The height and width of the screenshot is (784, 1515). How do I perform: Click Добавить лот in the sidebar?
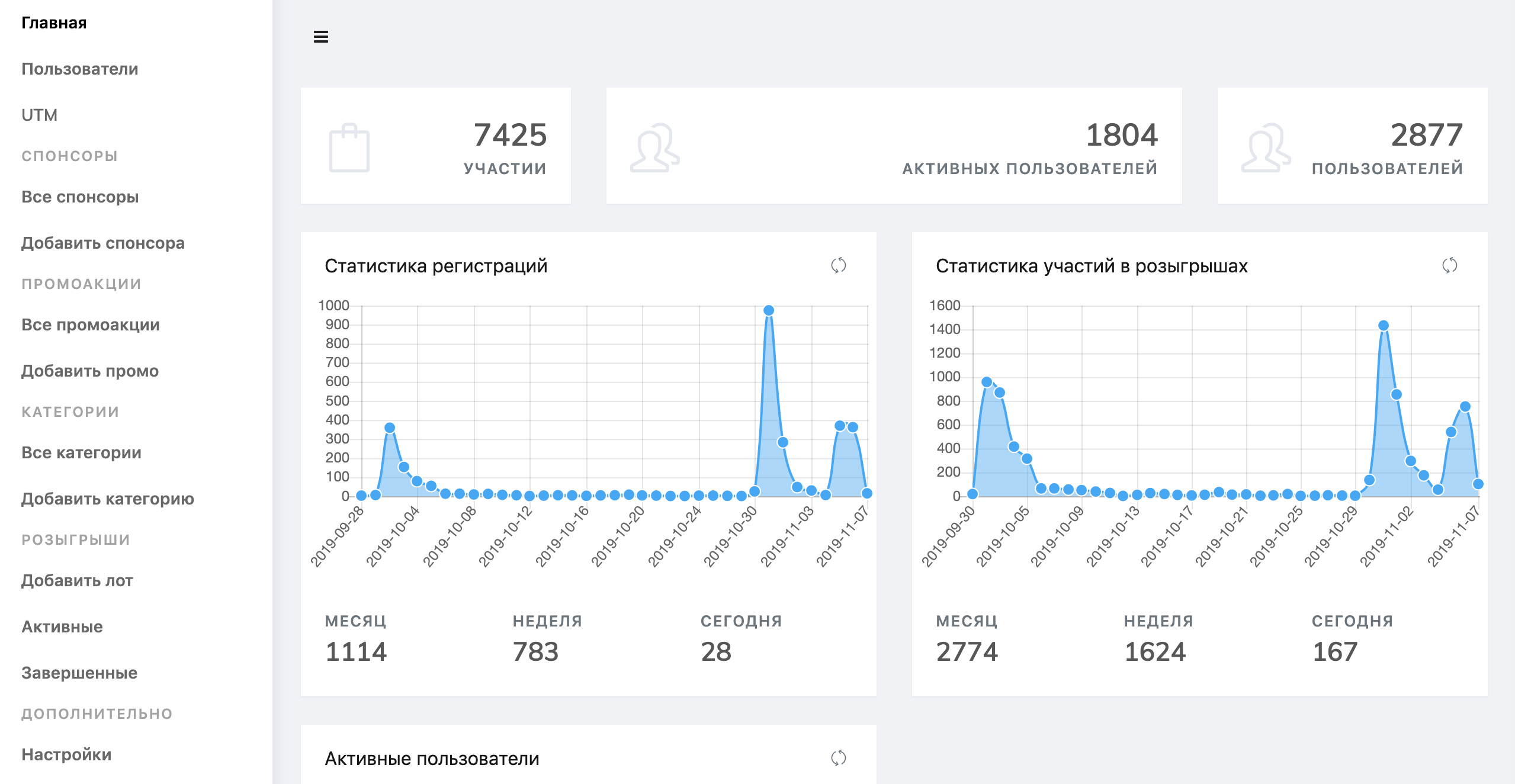click(77, 580)
